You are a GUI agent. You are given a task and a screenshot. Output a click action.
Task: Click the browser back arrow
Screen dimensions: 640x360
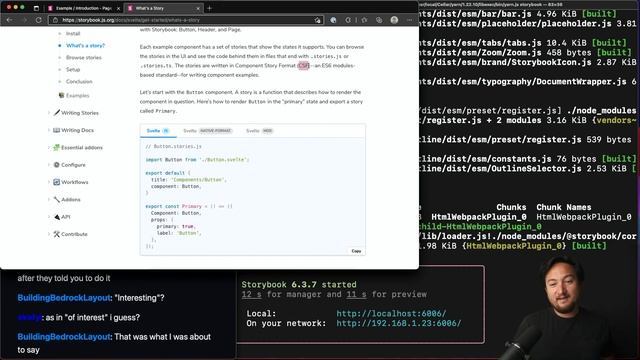(9, 20)
